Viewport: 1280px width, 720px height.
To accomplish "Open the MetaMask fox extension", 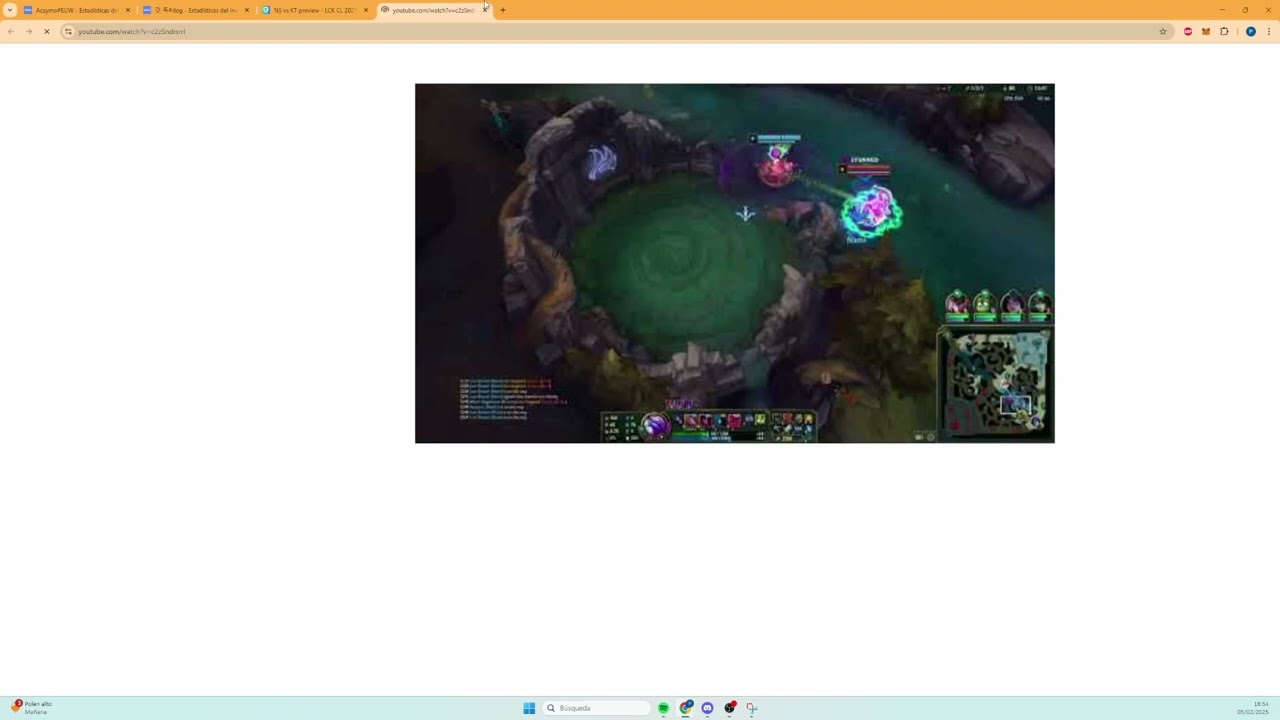I will (1206, 31).
